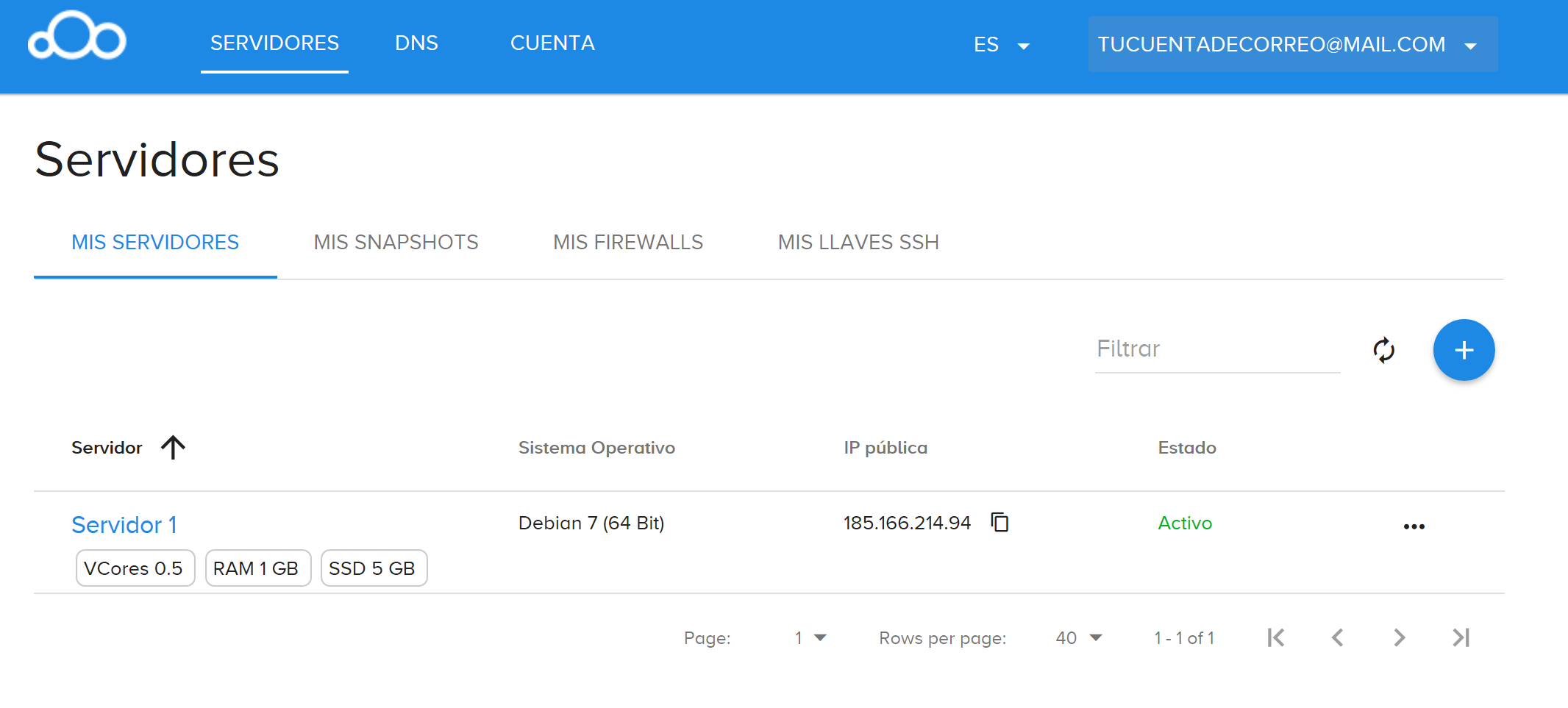Go to the previous page
This screenshot has width=1568, height=708.
point(1337,637)
